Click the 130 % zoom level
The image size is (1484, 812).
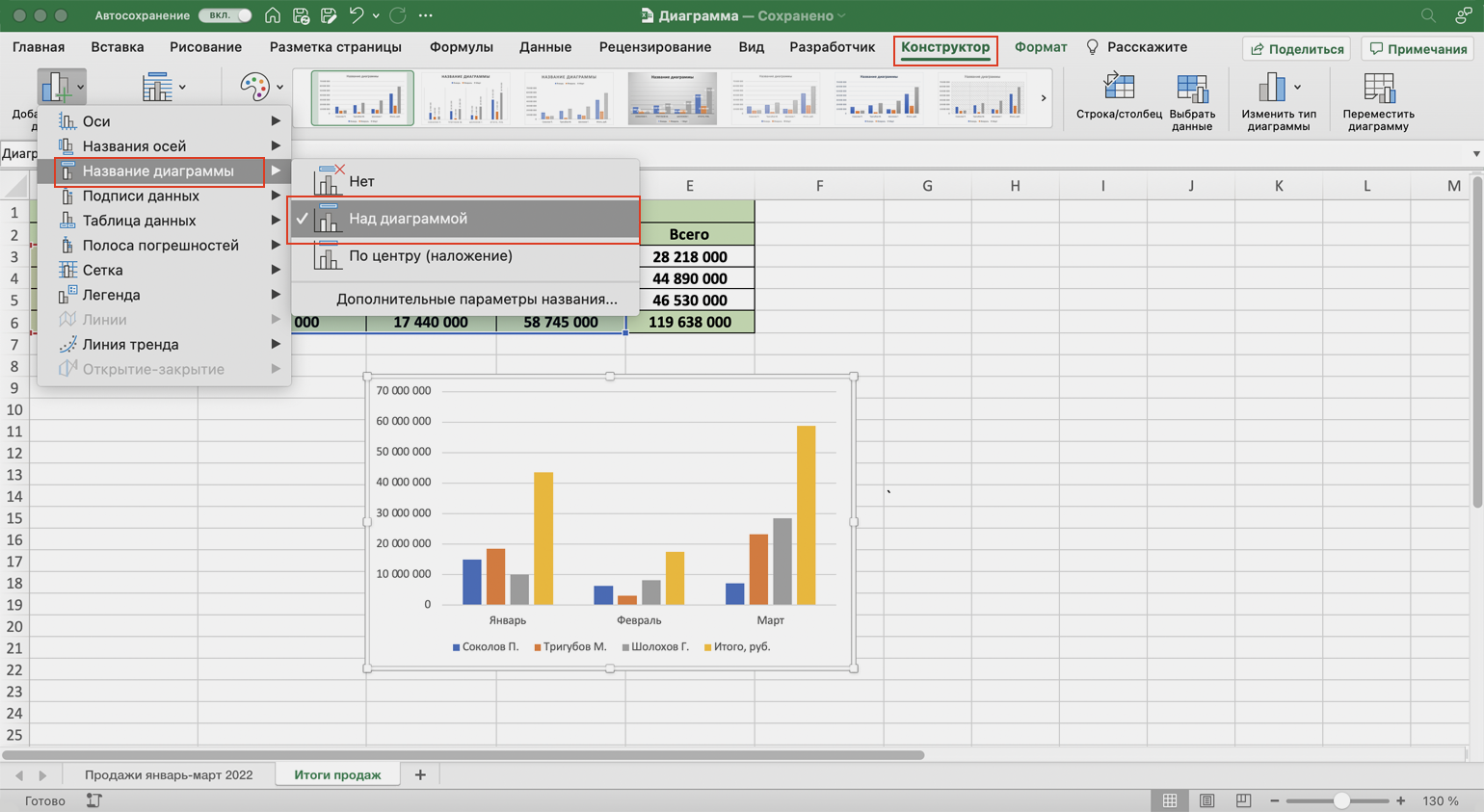point(1441,801)
